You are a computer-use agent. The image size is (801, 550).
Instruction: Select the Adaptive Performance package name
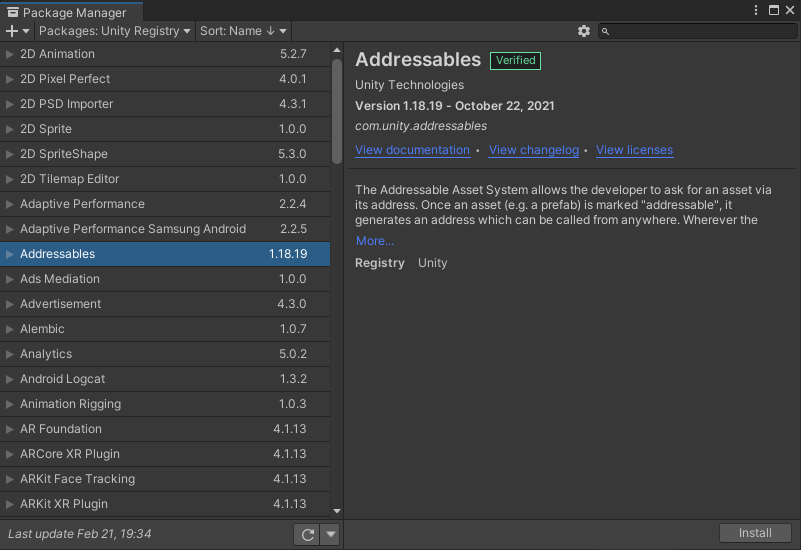(82, 204)
